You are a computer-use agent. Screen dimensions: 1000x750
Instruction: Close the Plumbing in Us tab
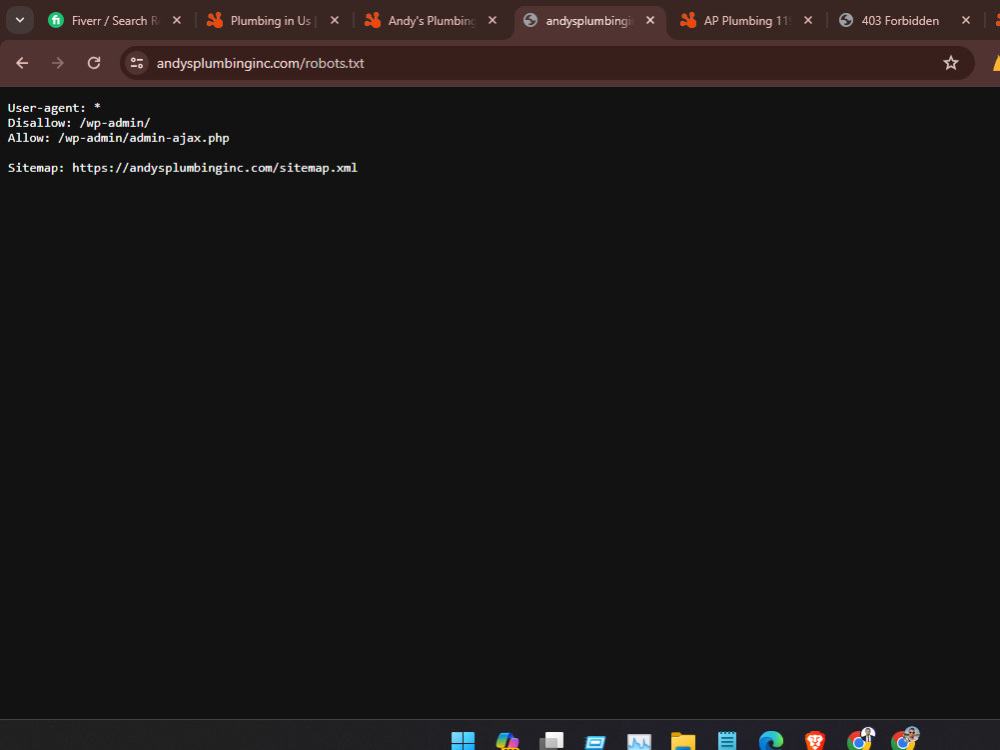334,20
